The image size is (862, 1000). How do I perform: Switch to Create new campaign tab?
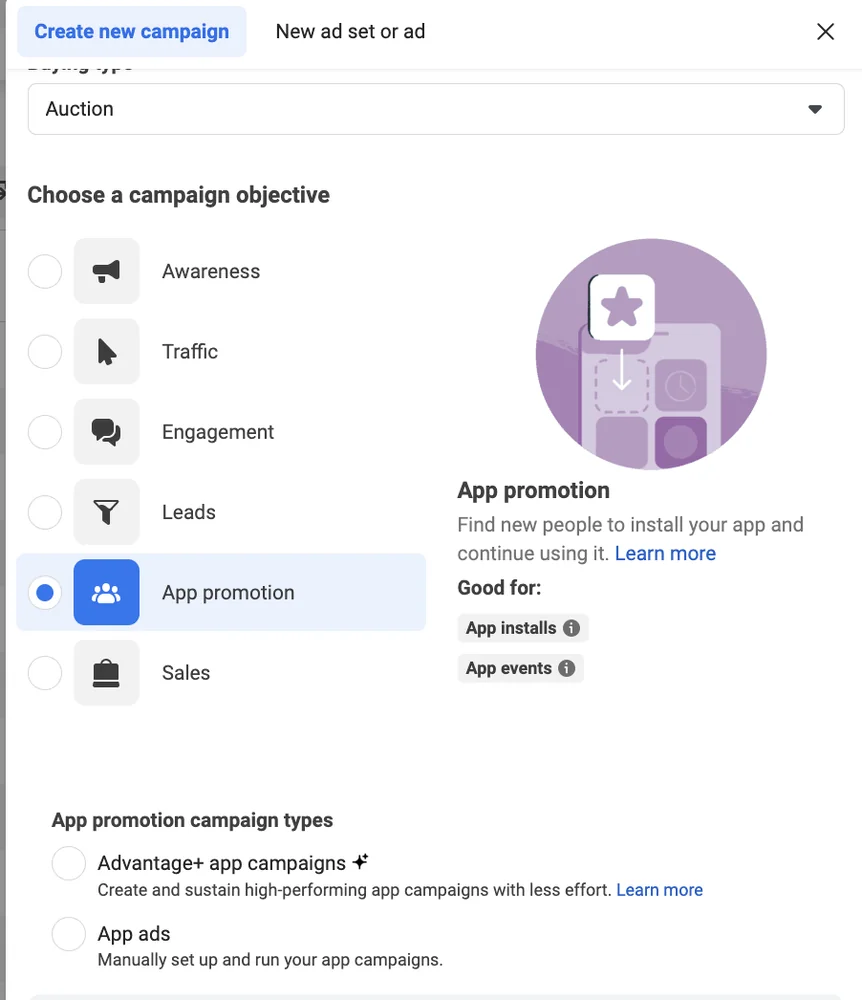tap(131, 31)
